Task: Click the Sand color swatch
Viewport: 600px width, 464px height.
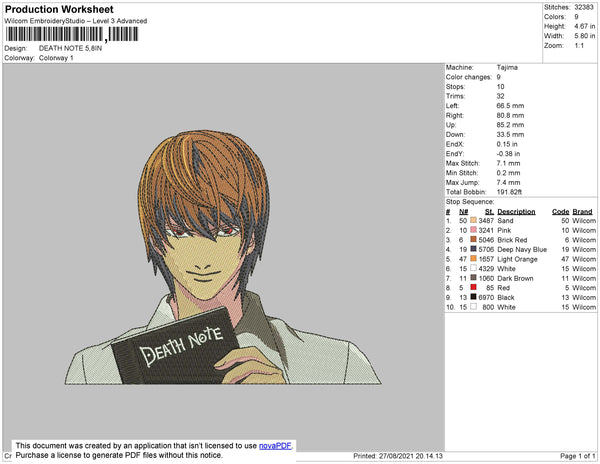Action: (x=473, y=220)
